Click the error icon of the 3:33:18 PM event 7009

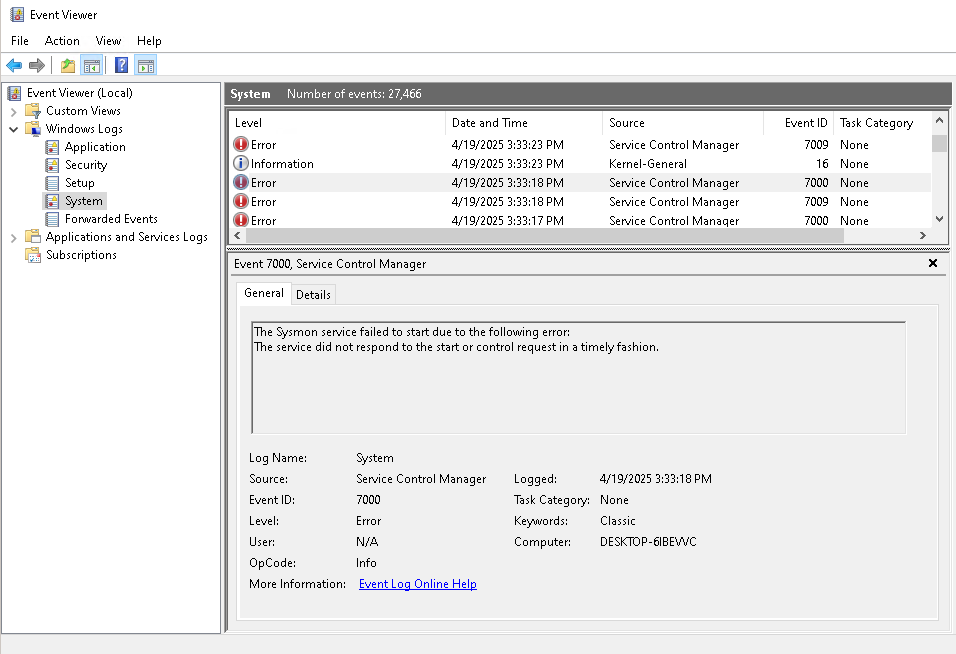[241, 201]
